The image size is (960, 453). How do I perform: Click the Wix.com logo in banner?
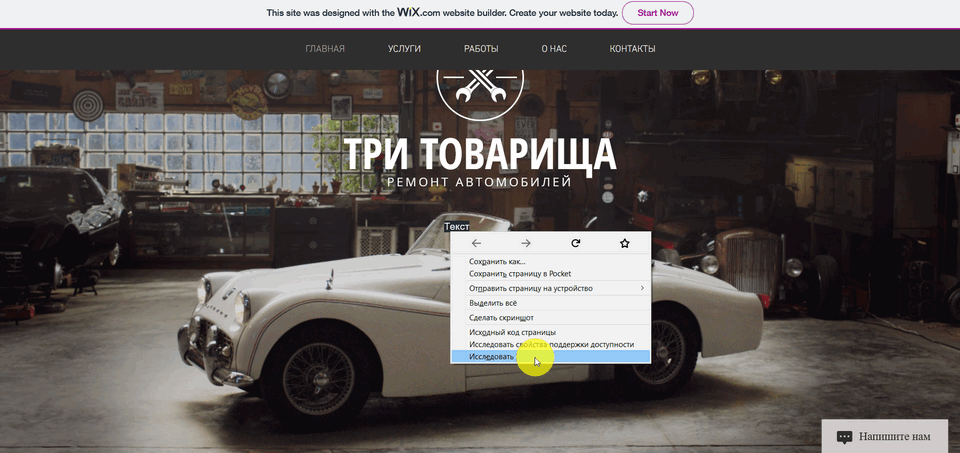pos(417,12)
